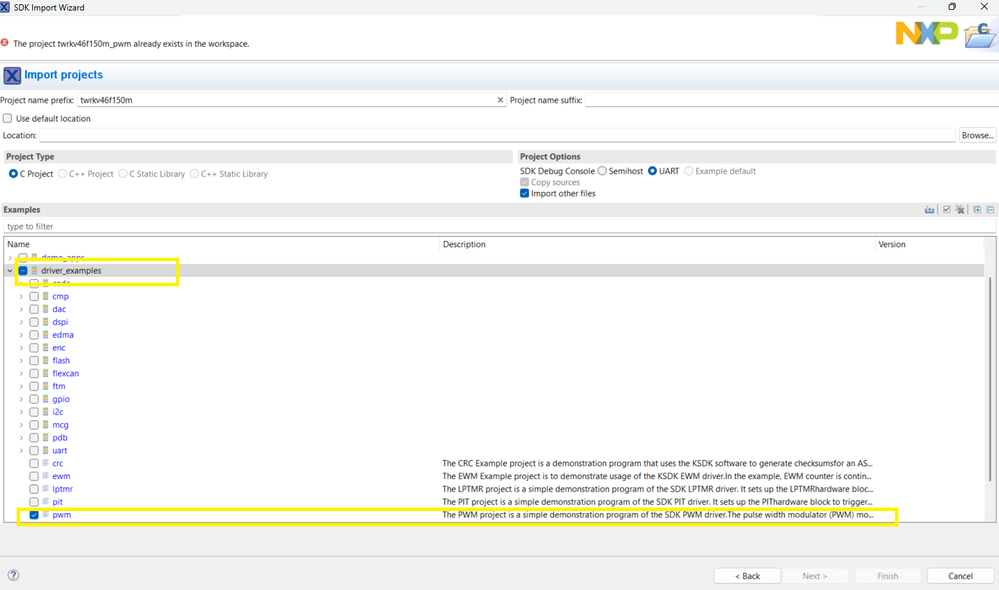This screenshot has width=999, height=590.
Task: Check the ewm example checkbox
Action: coord(34,476)
